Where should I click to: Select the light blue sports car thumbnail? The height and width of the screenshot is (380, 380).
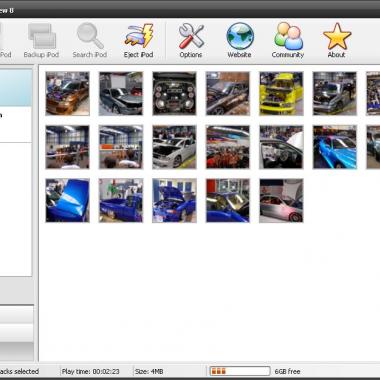tap(335, 147)
